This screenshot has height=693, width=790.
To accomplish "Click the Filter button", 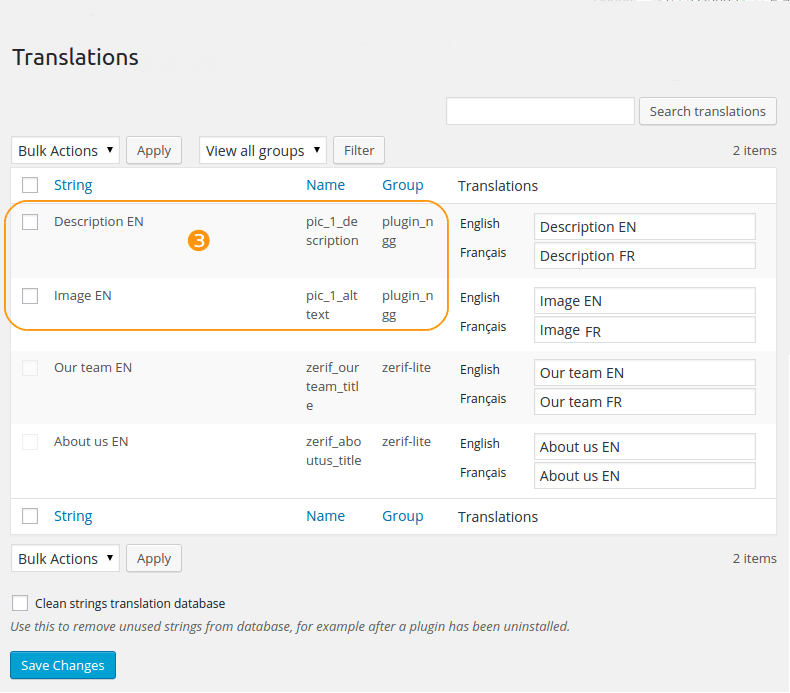I will (x=359, y=150).
